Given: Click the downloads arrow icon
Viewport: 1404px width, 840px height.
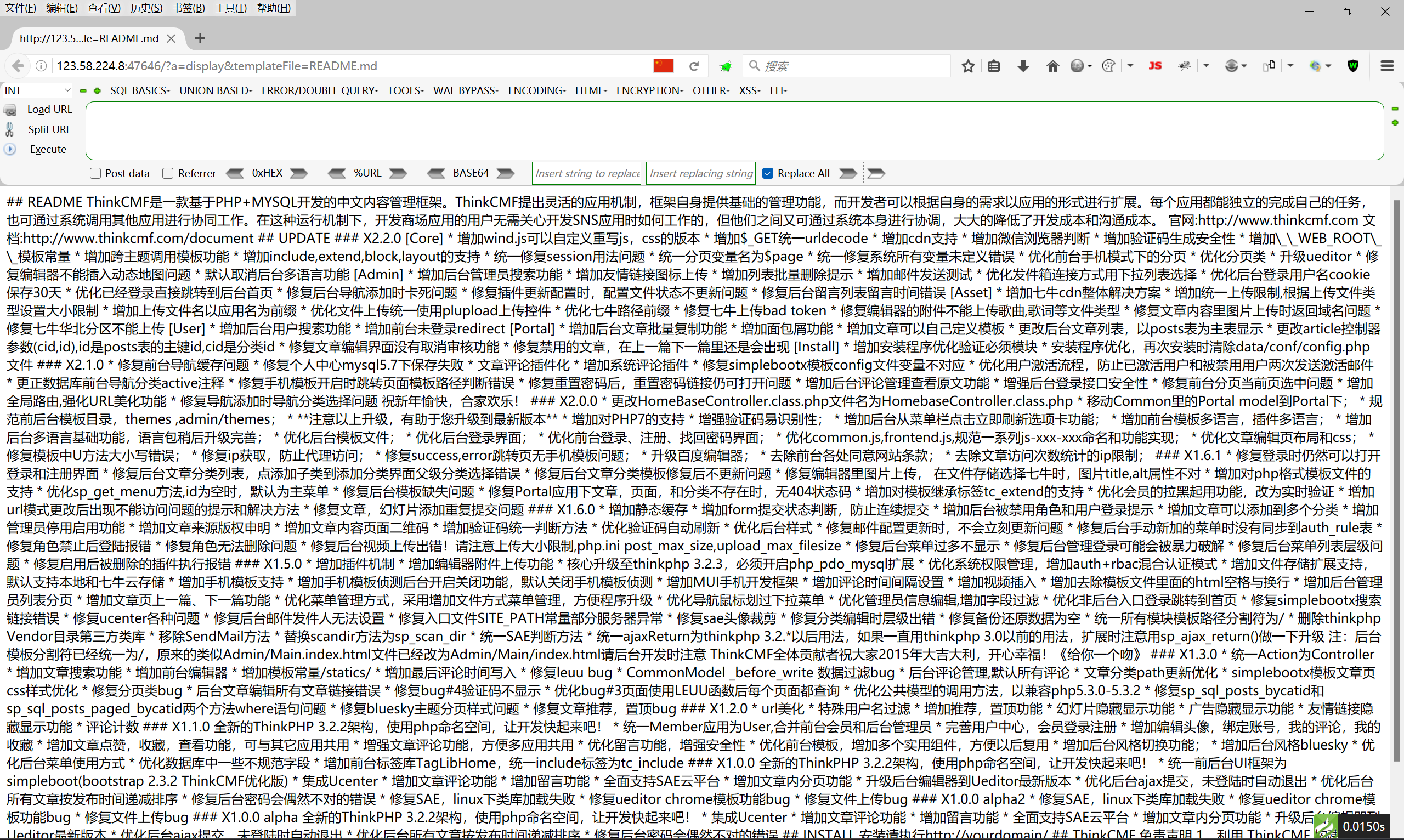Looking at the screenshot, I should click(1022, 66).
